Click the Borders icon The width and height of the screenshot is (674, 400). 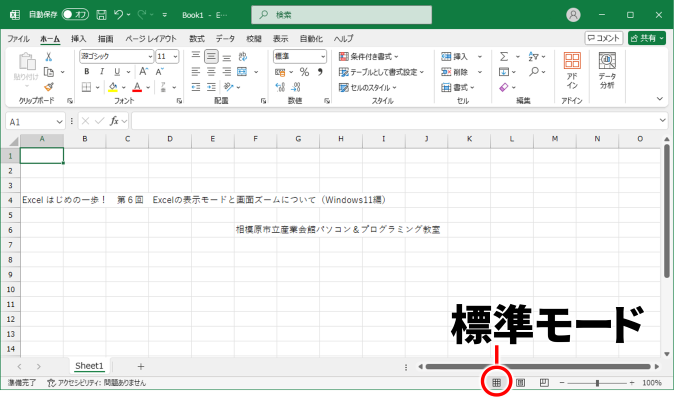[86, 87]
